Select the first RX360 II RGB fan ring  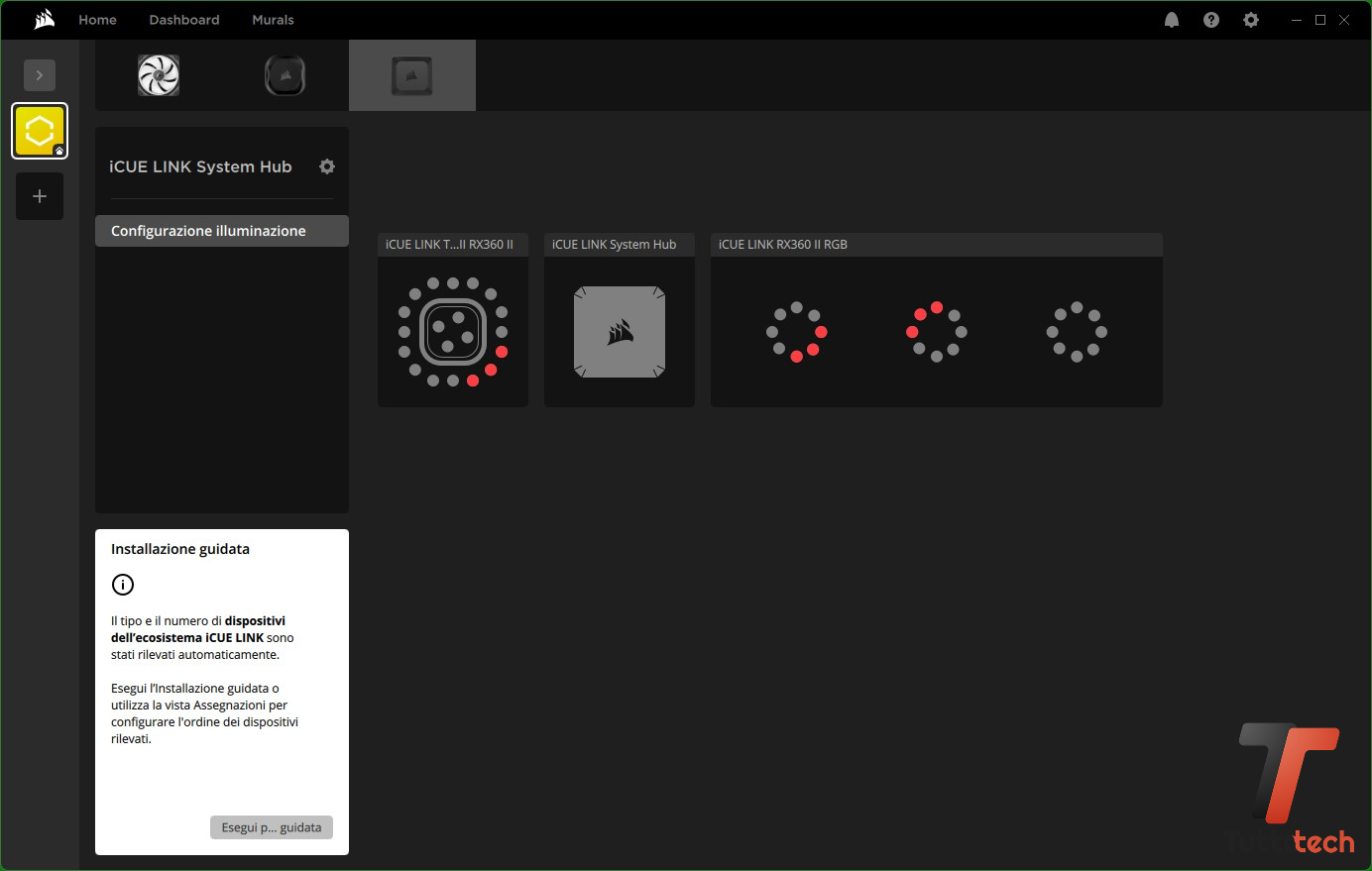[x=796, y=332]
